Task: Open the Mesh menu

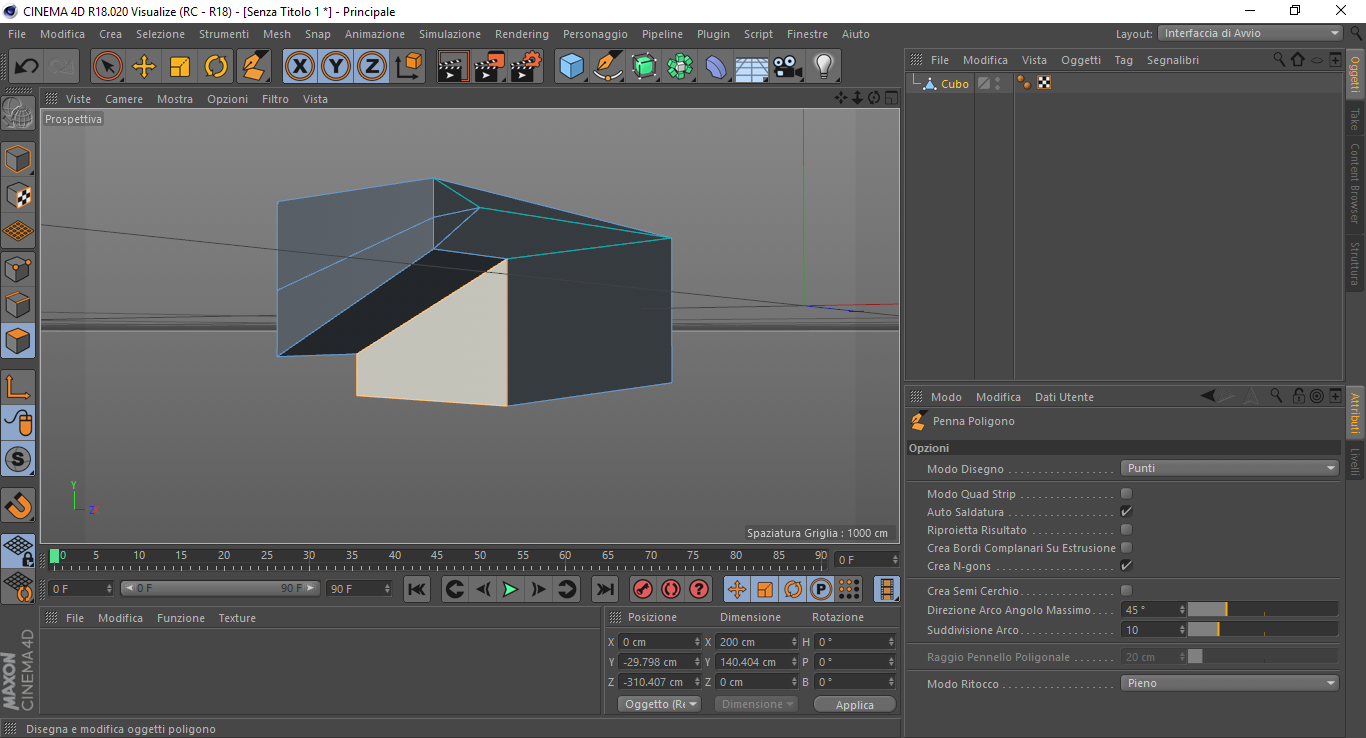Action: pyautogui.click(x=277, y=34)
